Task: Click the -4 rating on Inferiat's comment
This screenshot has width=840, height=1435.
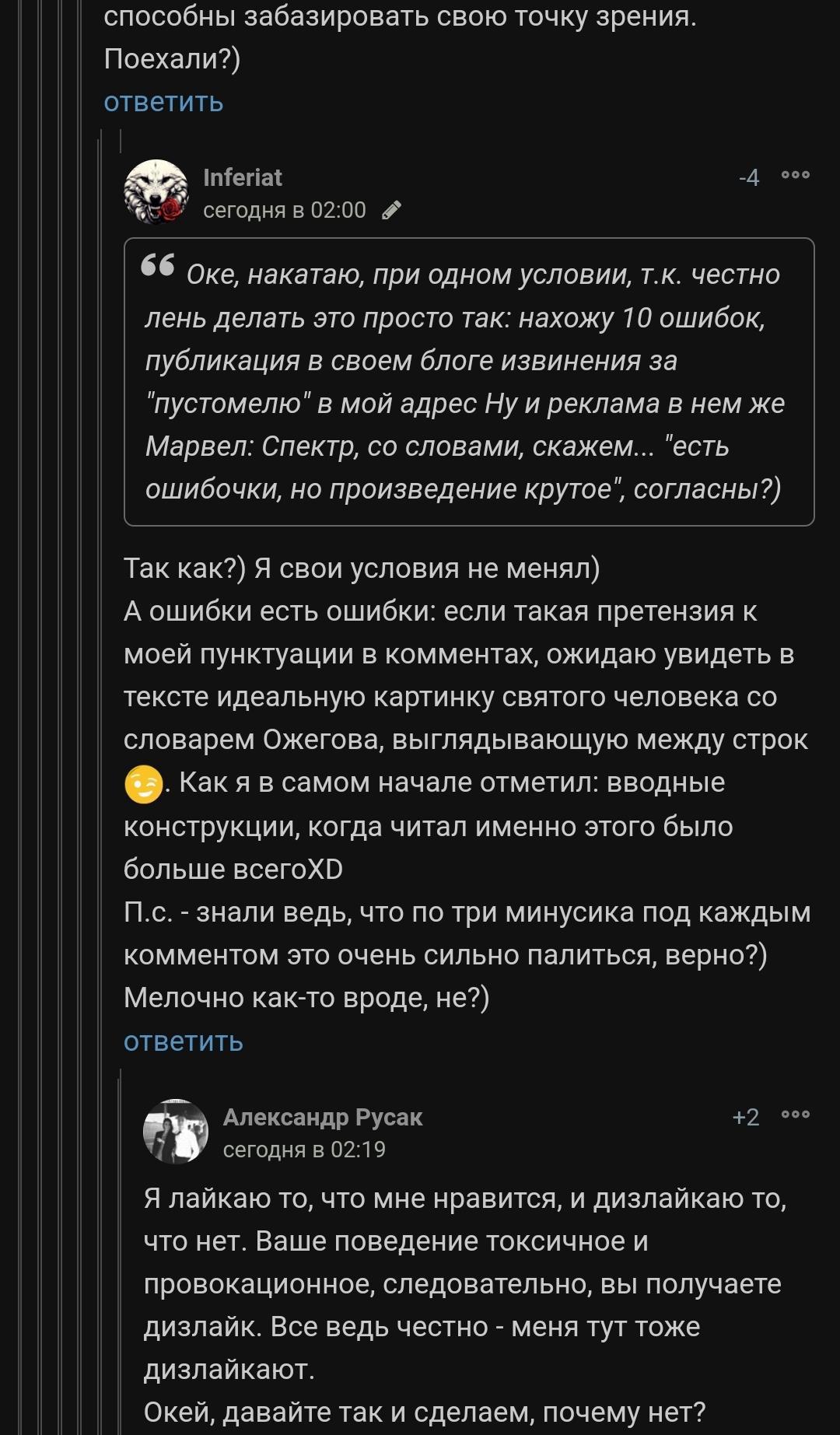Action: coord(748,178)
